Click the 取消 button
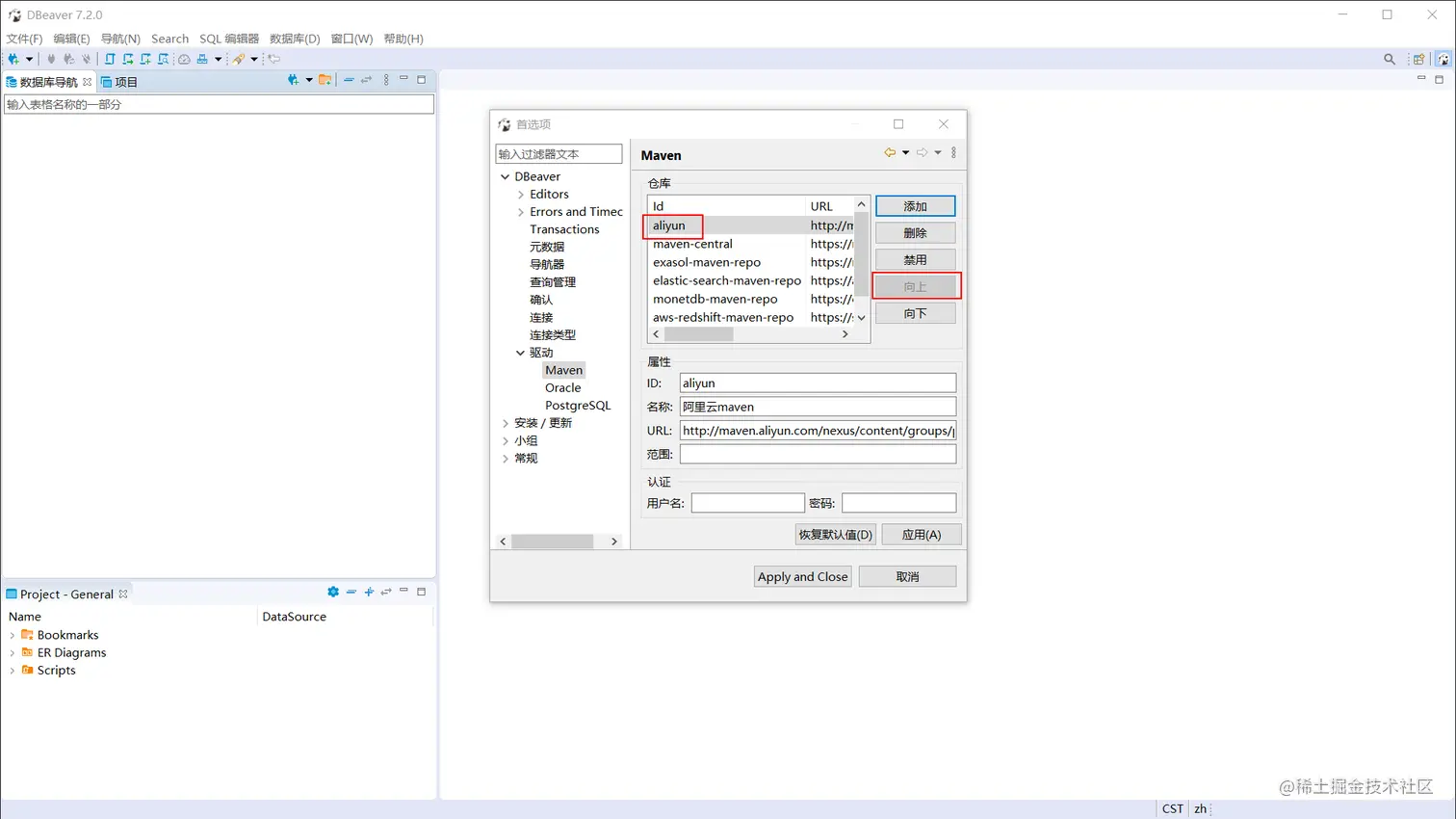Viewport: 1456px width, 819px height. (x=907, y=576)
